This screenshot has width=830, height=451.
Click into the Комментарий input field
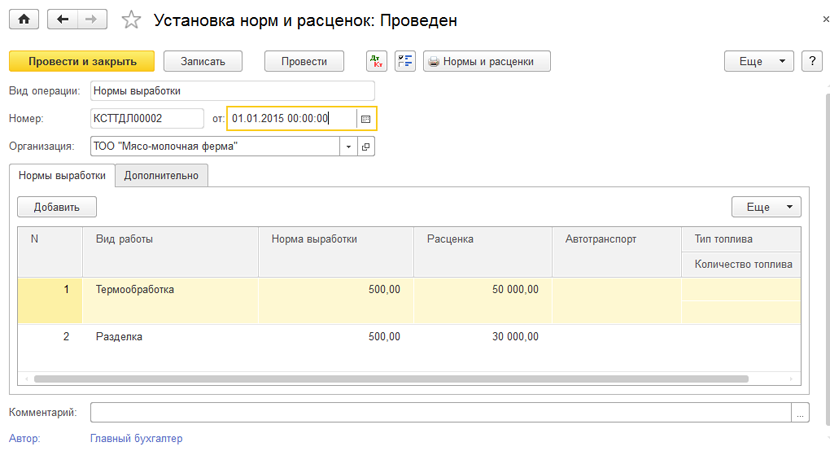tap(441, 412)
